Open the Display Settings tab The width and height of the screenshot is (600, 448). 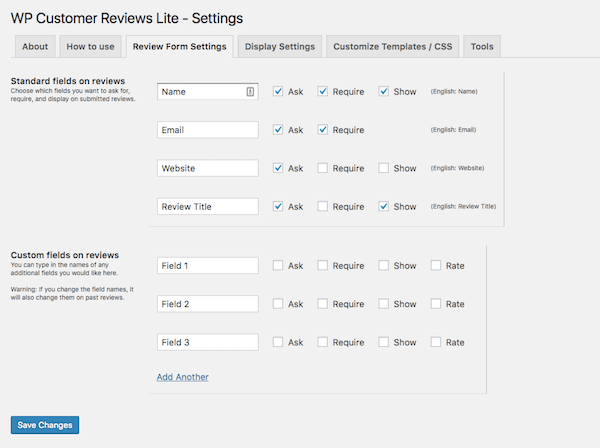pos(280,46)
